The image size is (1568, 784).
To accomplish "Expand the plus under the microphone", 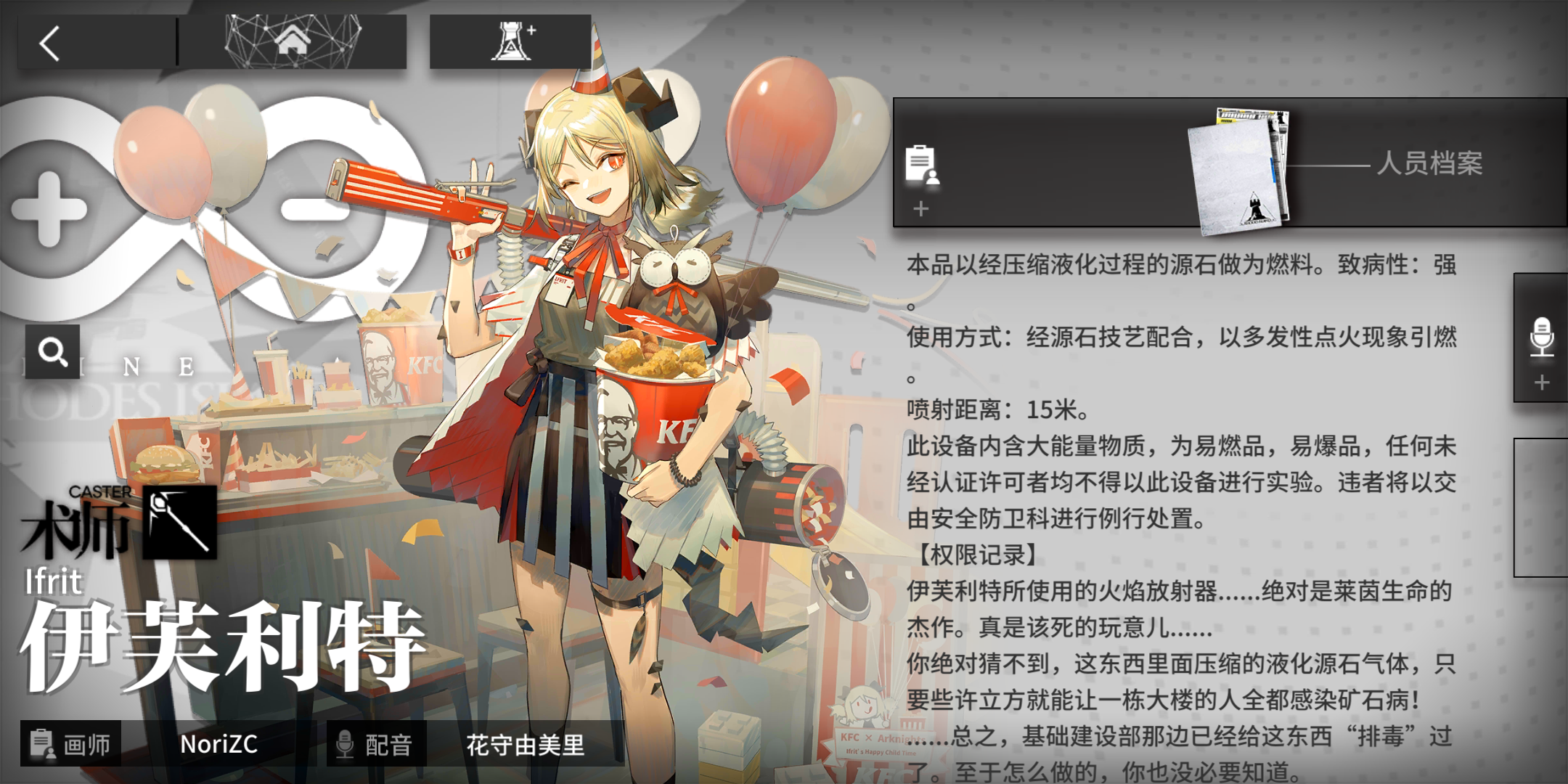I will click(x=1542, y=383).
